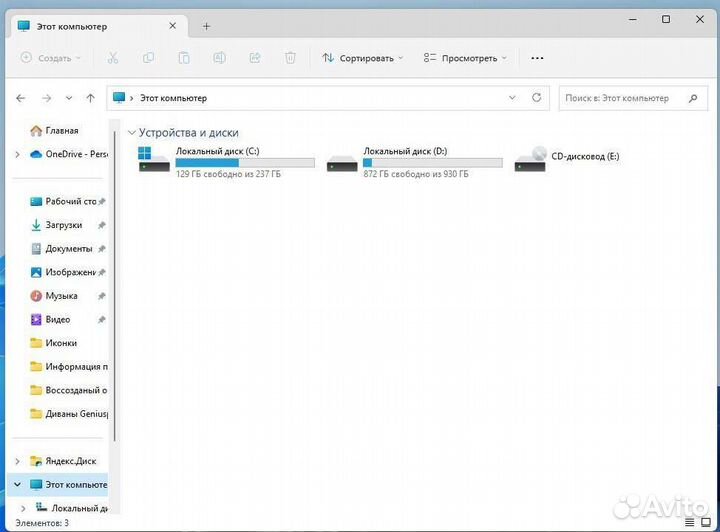Image resolution: width=720 pixels, height=532 pixels.
Task: Click the Share icon in toolbar
Action: pyautogui.click(x=254, y=58)
